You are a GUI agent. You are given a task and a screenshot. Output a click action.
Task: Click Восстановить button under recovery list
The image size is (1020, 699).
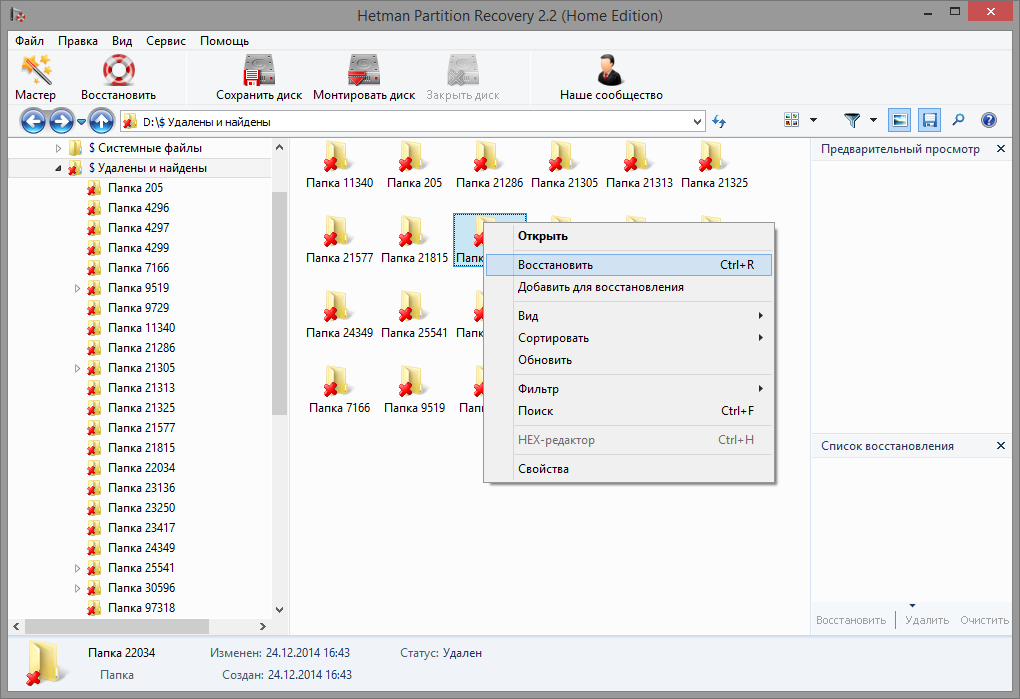851,620
